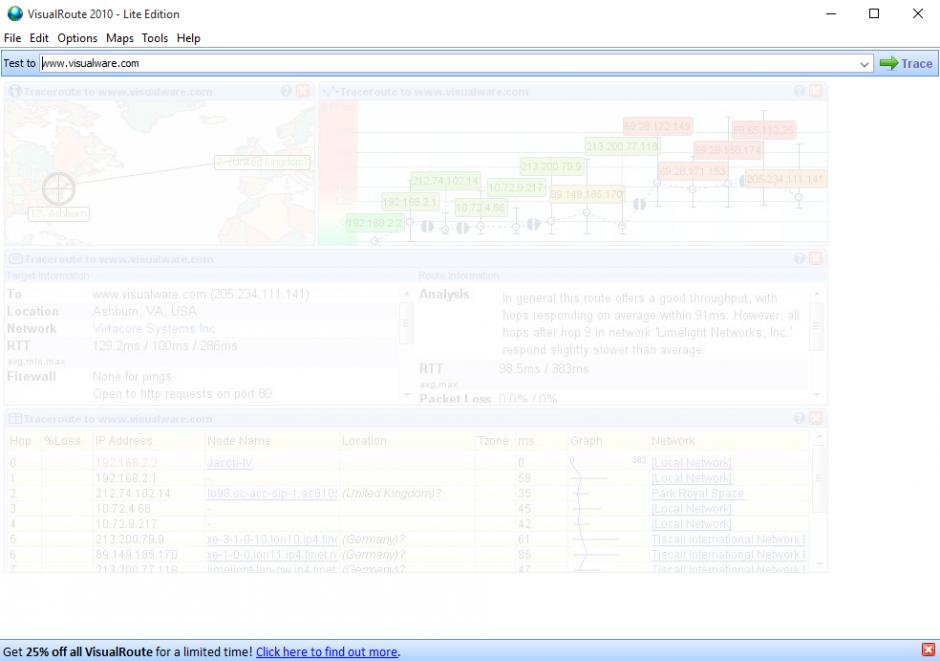Close the Analysis summary panel
Viewport: 940px width, 661px height.
[816, 259]
